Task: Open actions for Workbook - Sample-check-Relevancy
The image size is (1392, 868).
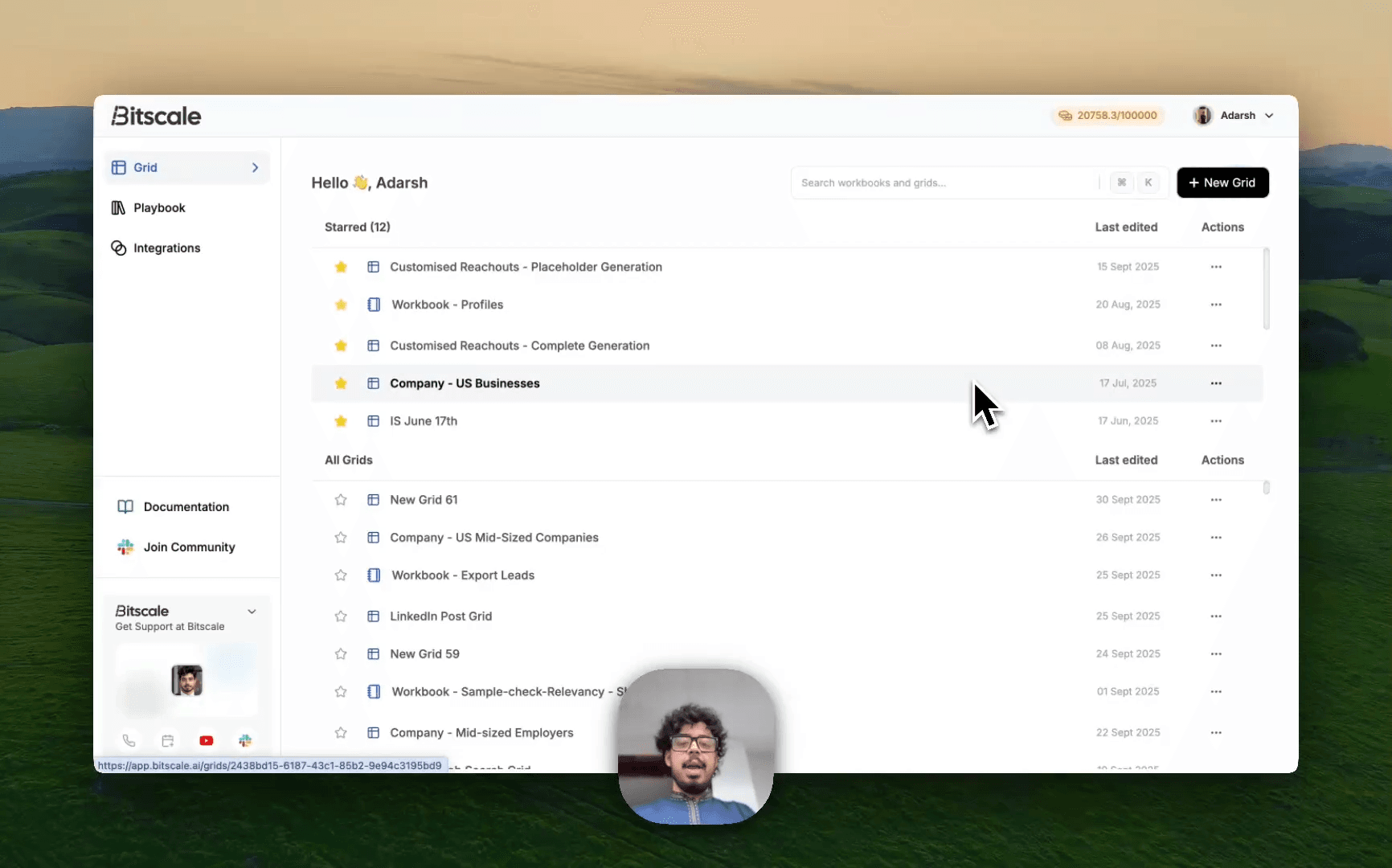Action: (x=1216, y=692)
